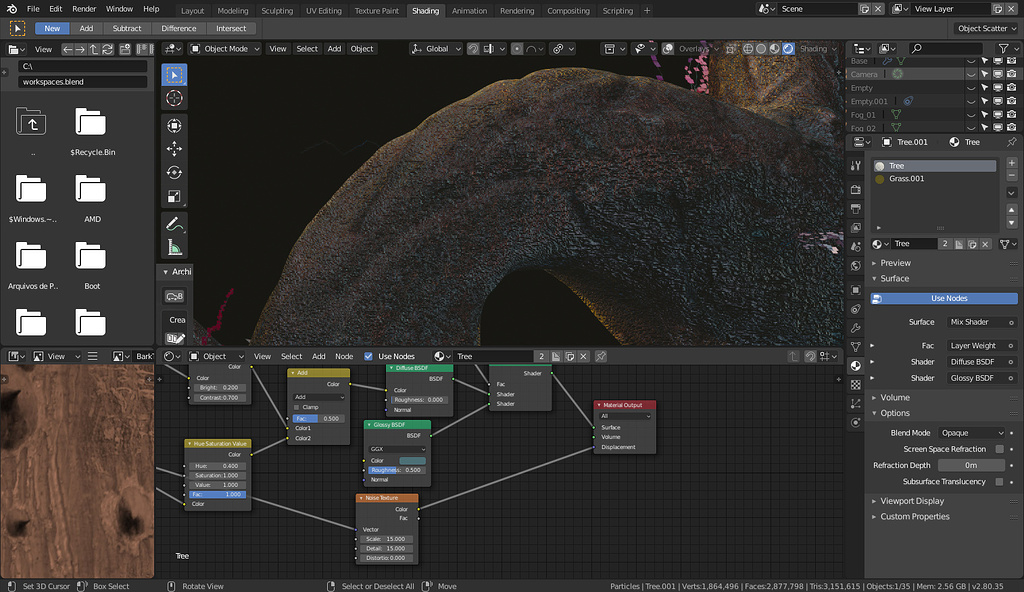Toggle Camera visibility eye in outliner
Screen dimensions: 1024x592
(x=971, y=74)
